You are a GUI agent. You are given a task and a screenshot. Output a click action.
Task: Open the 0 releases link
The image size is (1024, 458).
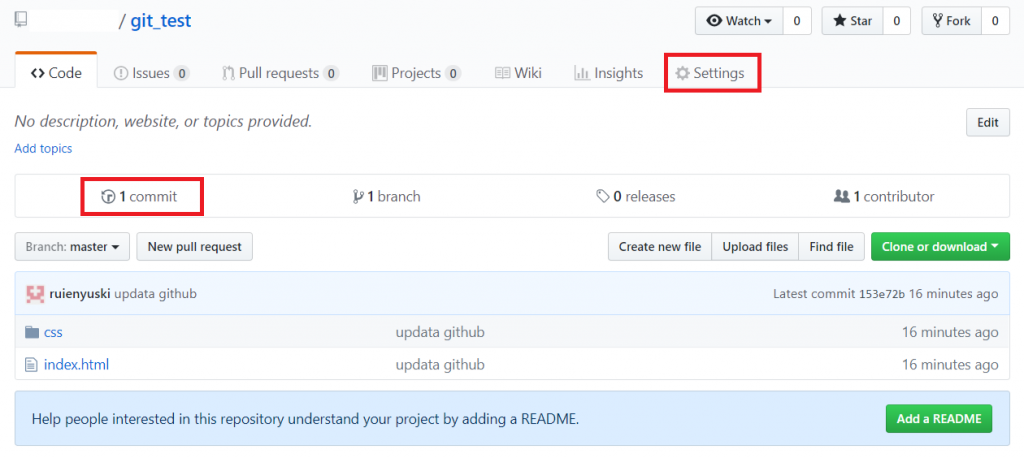click(x=635, y=196)
